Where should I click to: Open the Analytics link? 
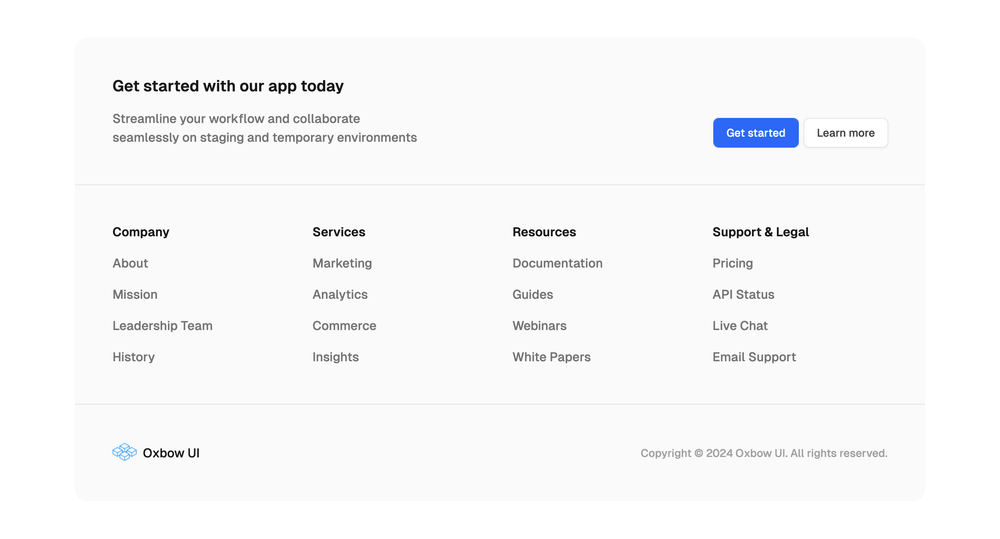pos(340,294)
